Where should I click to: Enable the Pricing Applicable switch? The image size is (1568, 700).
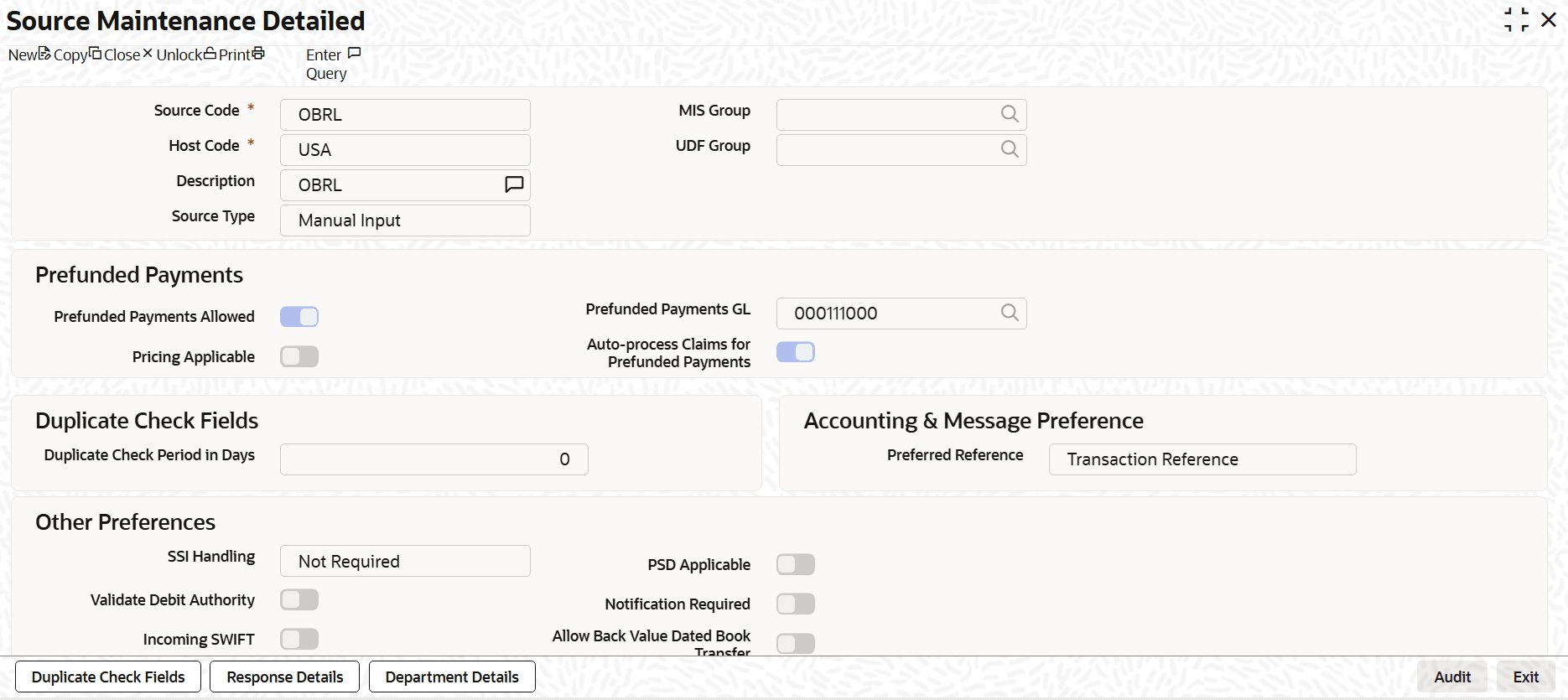pos(299,357)
